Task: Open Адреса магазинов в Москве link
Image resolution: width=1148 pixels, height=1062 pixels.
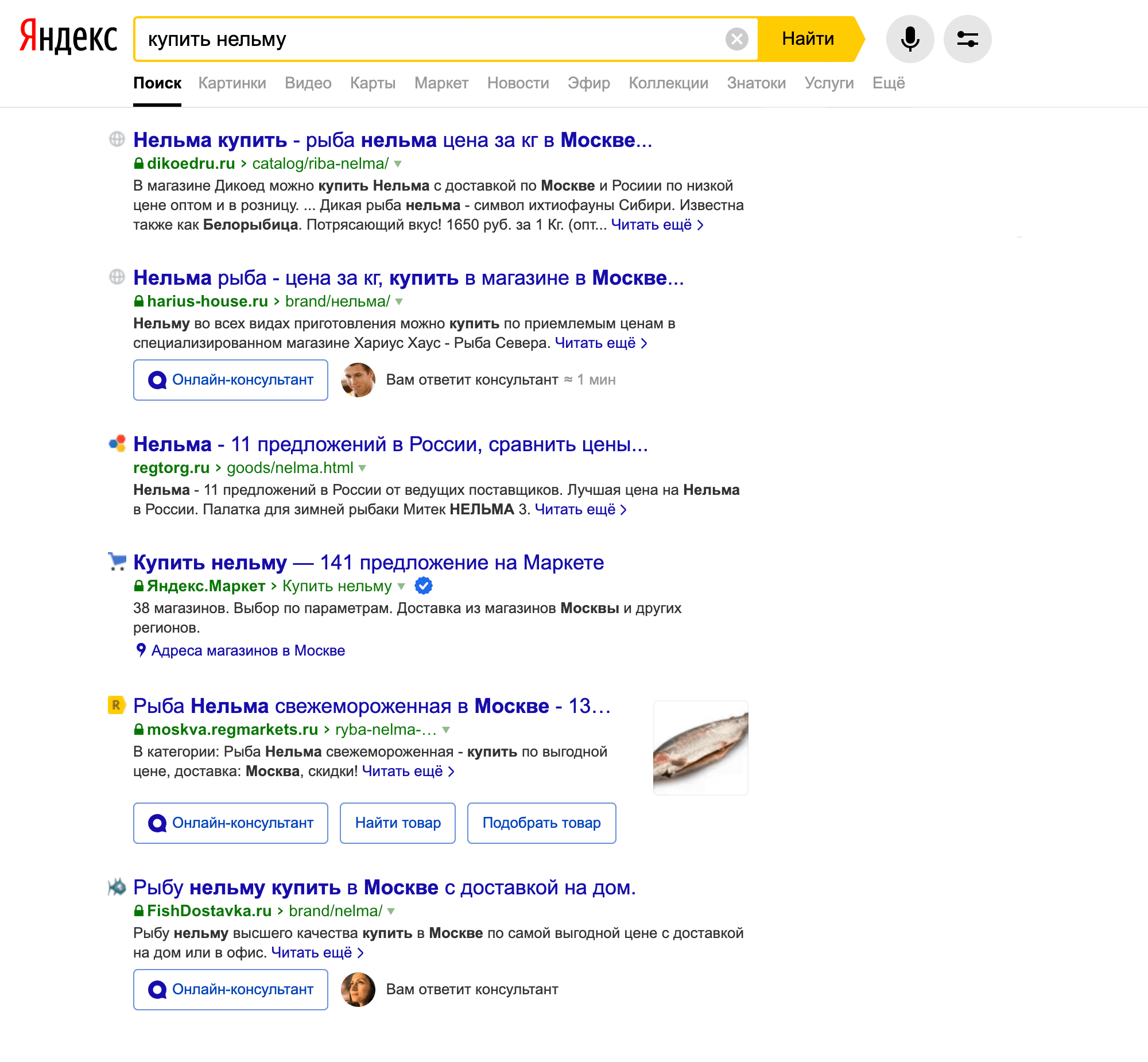Action: point(247,650)
